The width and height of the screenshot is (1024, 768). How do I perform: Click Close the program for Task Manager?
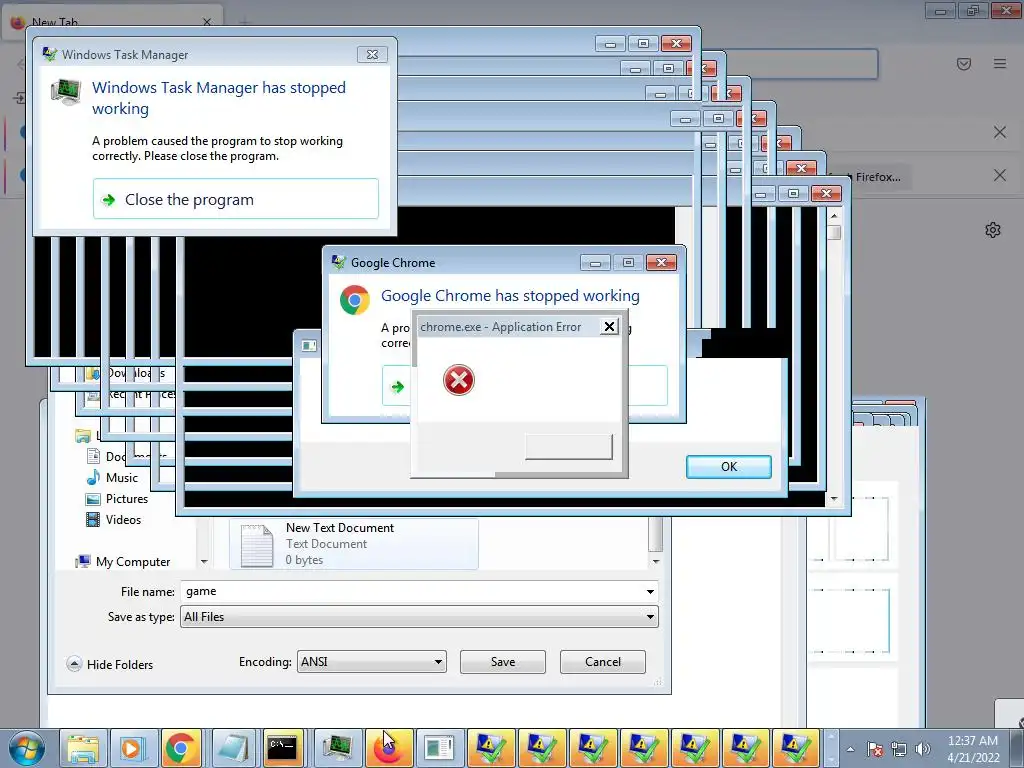pos(236,199)
